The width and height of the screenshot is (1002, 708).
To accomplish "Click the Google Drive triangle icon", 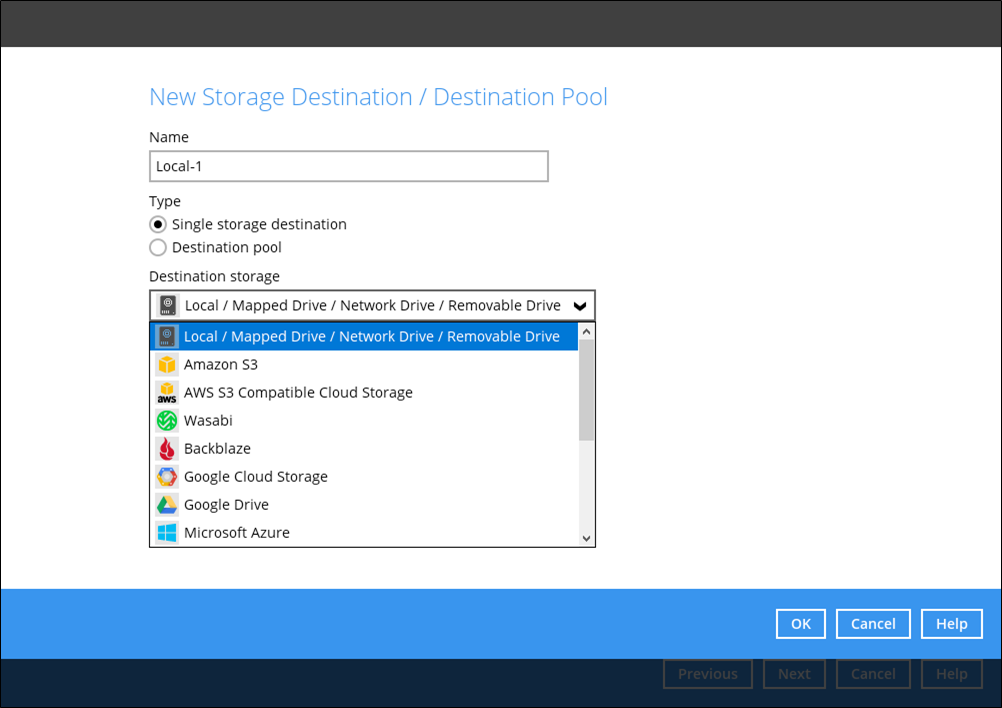I will coord(167,505).
